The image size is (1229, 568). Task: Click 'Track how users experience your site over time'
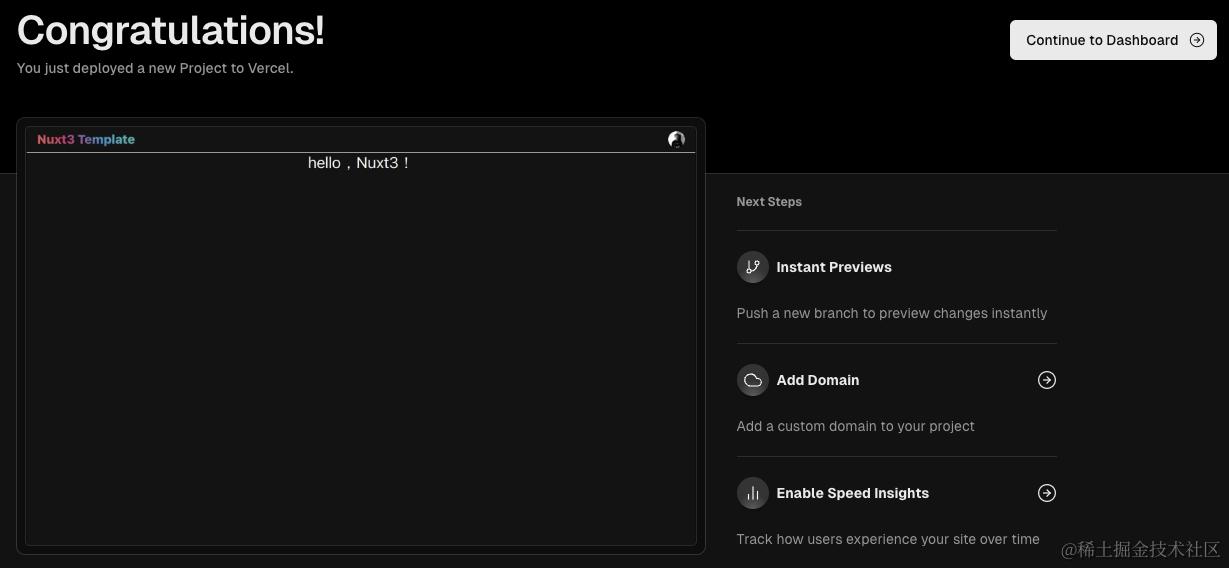[888, 539]
